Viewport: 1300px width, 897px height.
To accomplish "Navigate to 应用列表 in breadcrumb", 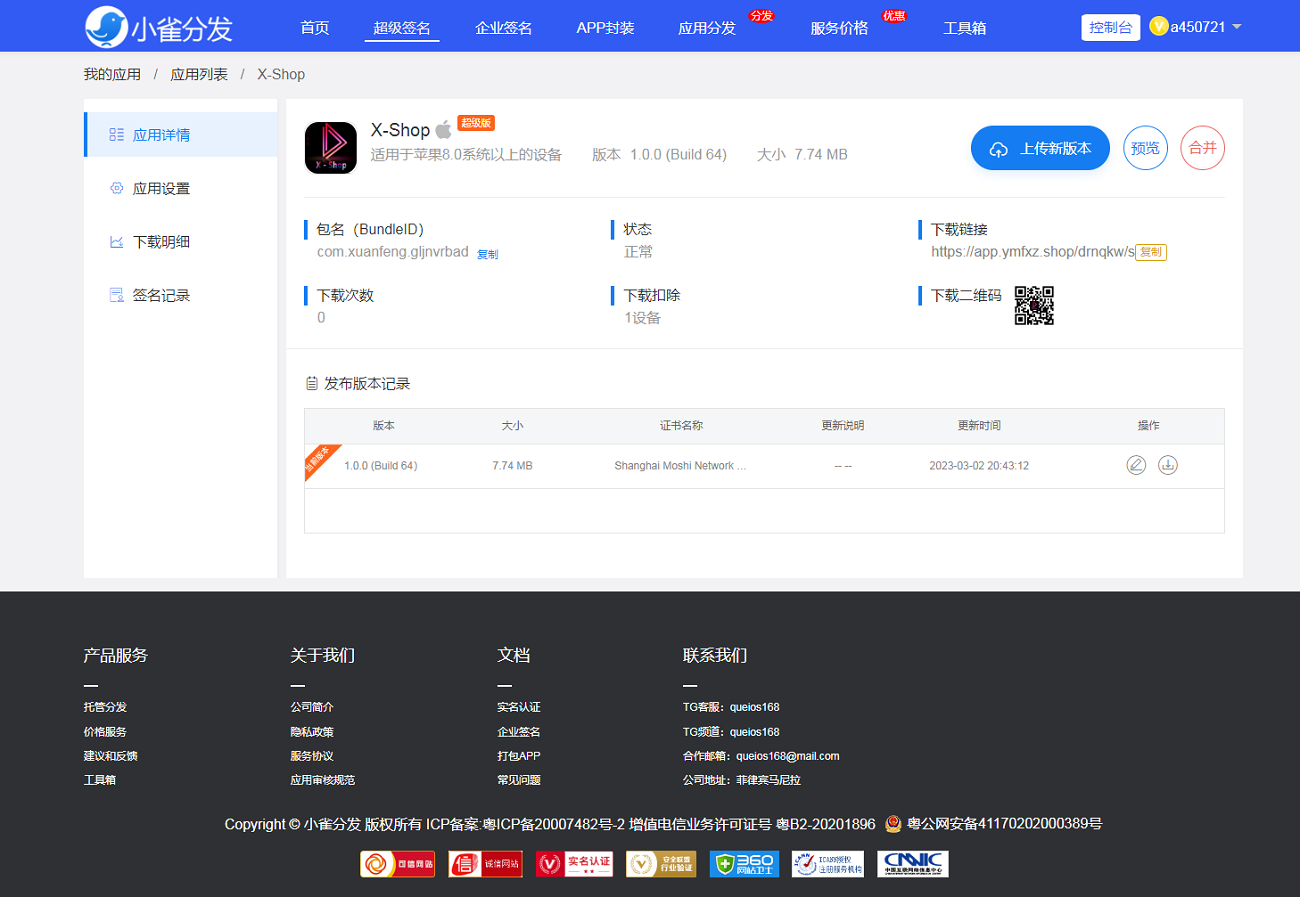I will coord(199,74).
